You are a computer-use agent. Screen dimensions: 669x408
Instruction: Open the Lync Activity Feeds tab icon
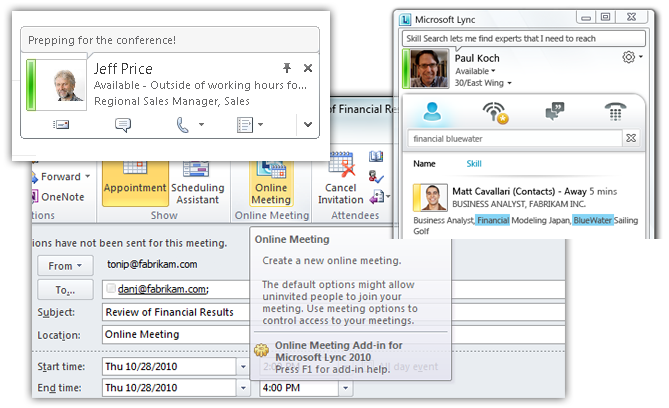click(x=495, y=113)
